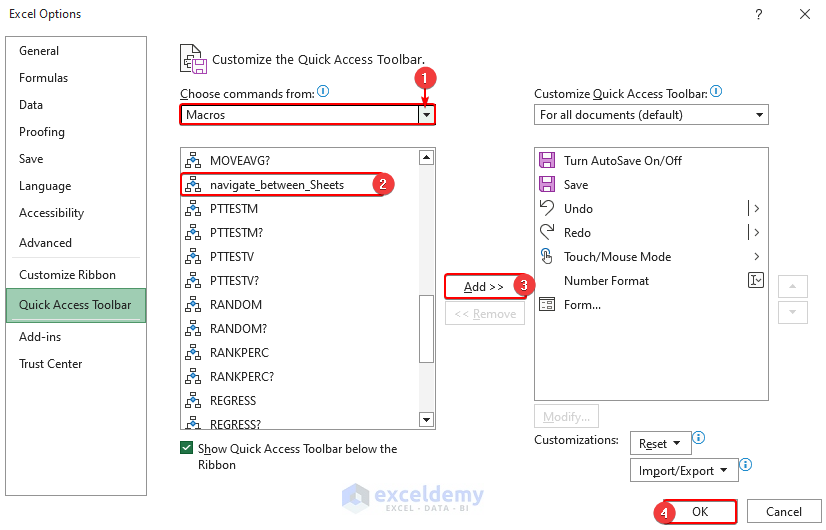Viewport: 826px width, 530px height.
Task: Close the Excel Options dialog
Action: click(804, 14)
